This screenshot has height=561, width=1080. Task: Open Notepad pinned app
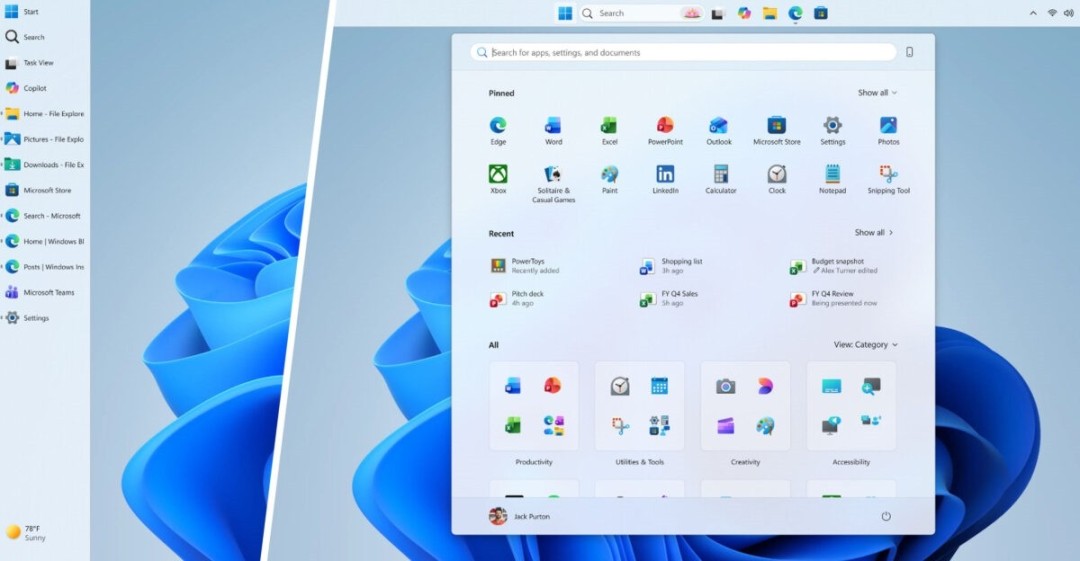pyautogui.click(x=832, y=179)
